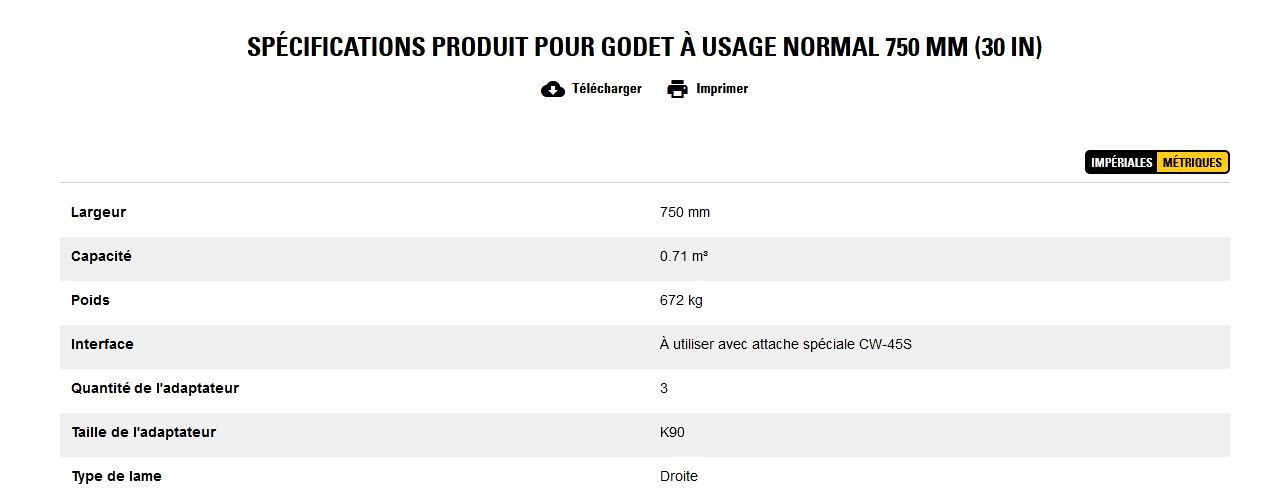This screenshot has height=496, width=1280.
Task: Click the cloud download icon
Action: [x=552, y=90]
